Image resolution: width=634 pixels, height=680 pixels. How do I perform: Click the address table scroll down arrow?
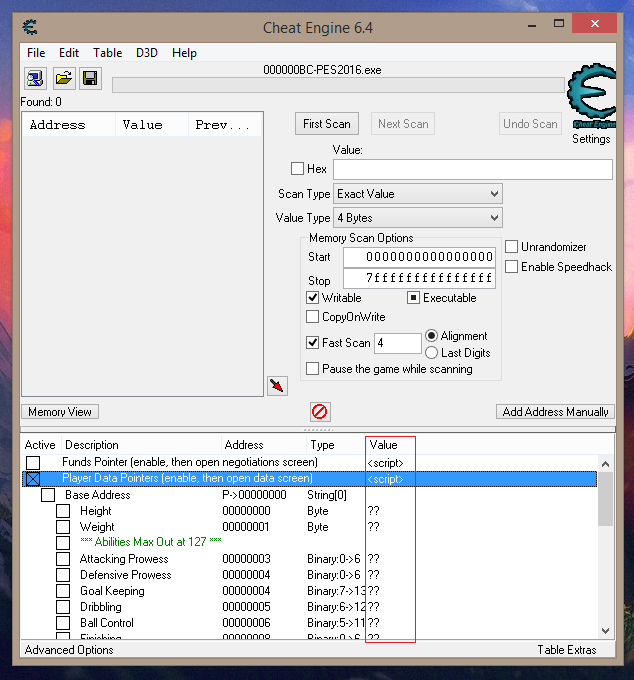605,631
